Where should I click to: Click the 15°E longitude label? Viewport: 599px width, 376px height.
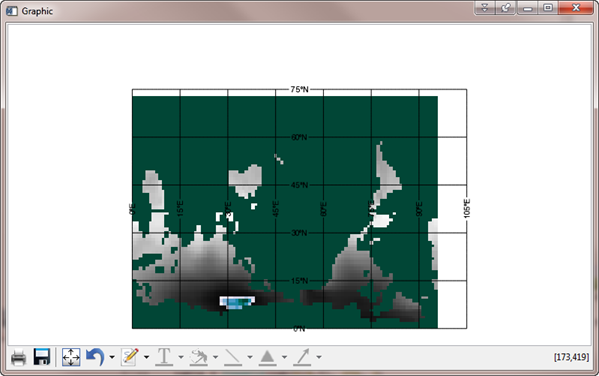[x=180, y=209]
